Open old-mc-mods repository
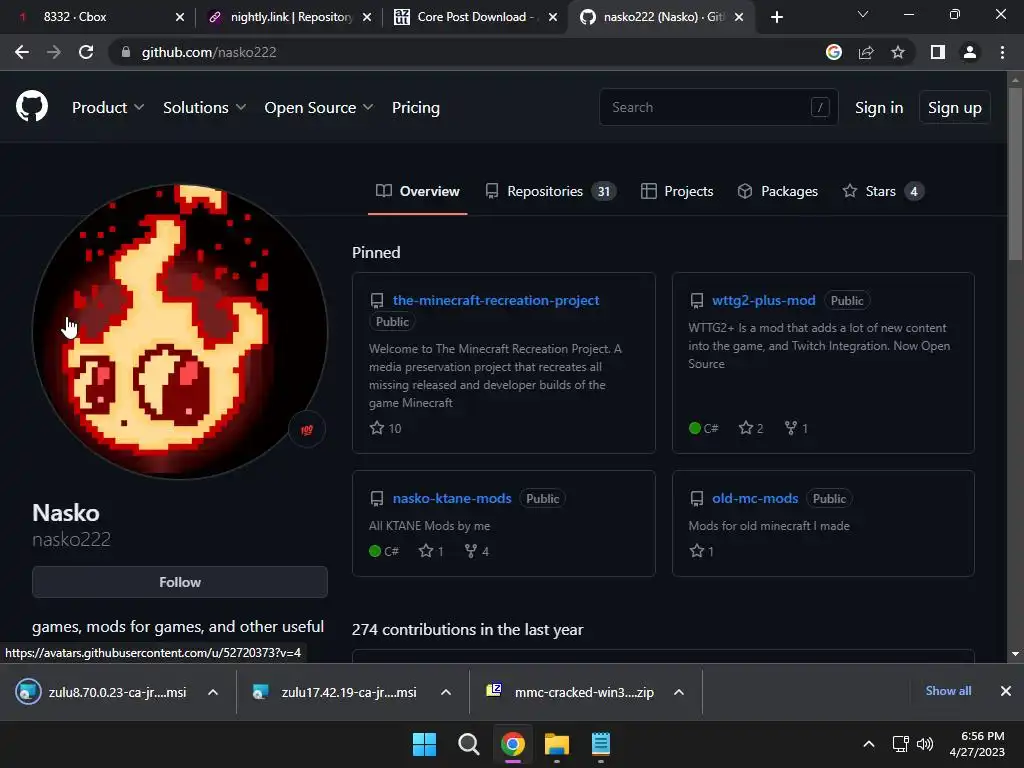Screen dimensions: 1024x768 755,498
